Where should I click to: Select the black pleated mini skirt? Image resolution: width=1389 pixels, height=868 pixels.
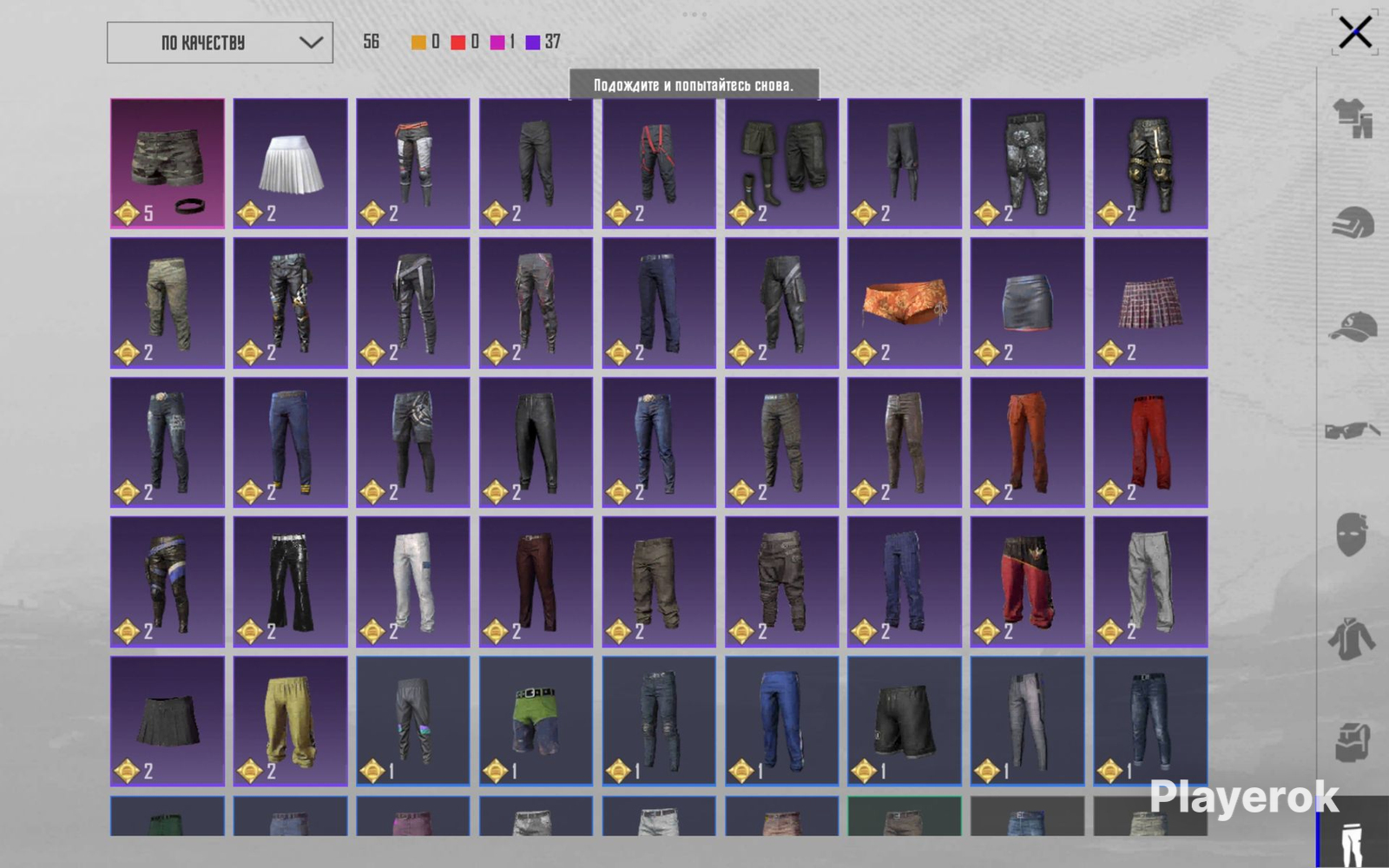(x=168, y=721)
